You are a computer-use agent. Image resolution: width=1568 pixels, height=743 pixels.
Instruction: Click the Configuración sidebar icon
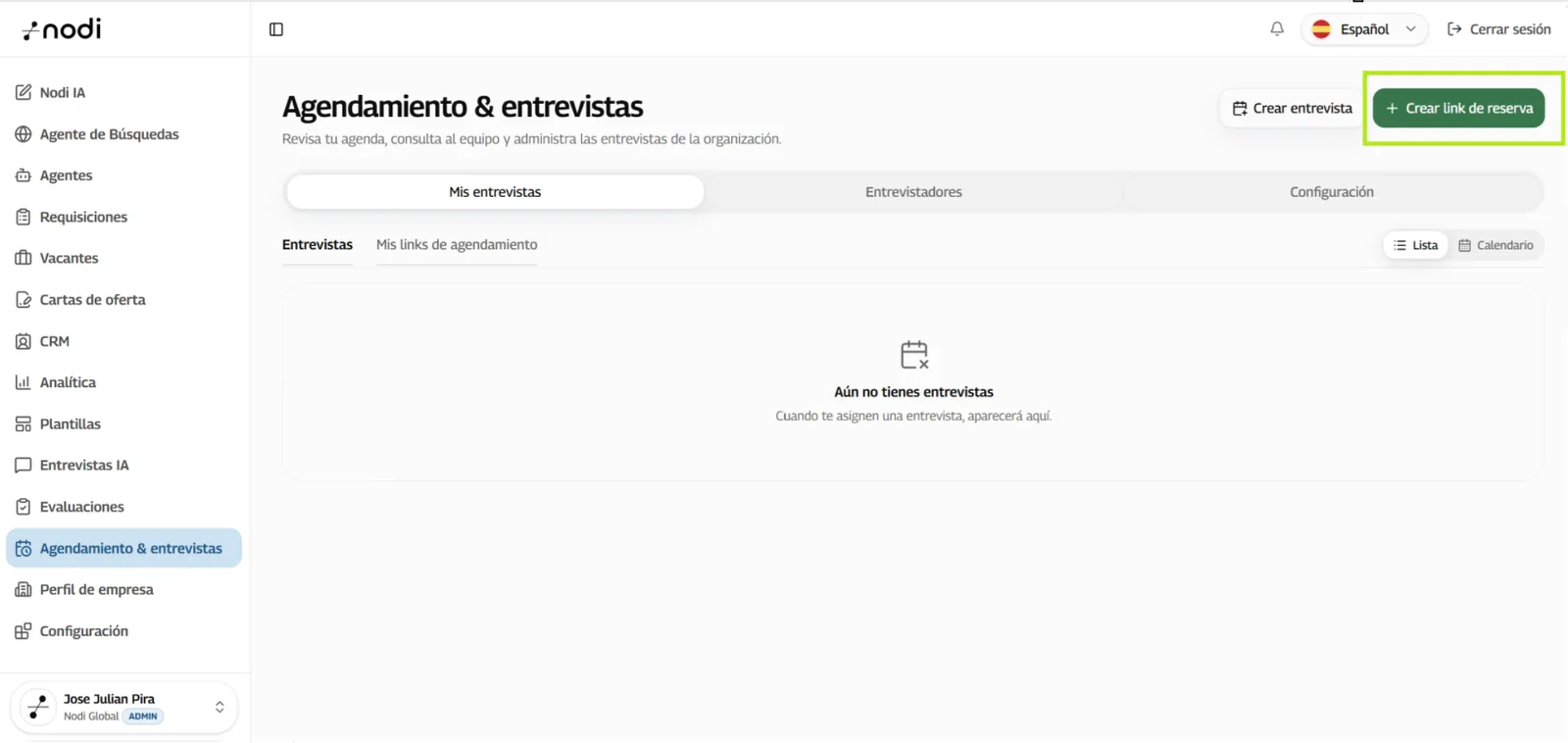[x=24, y=631]
